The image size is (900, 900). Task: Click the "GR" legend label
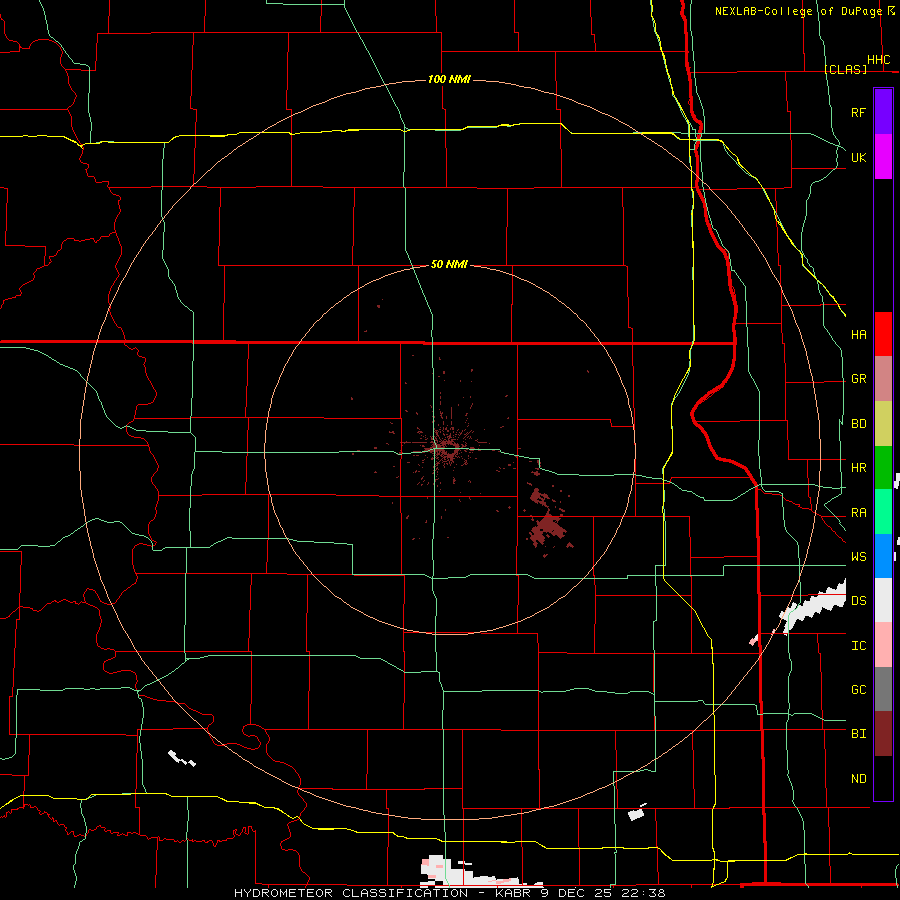point(858,379)
